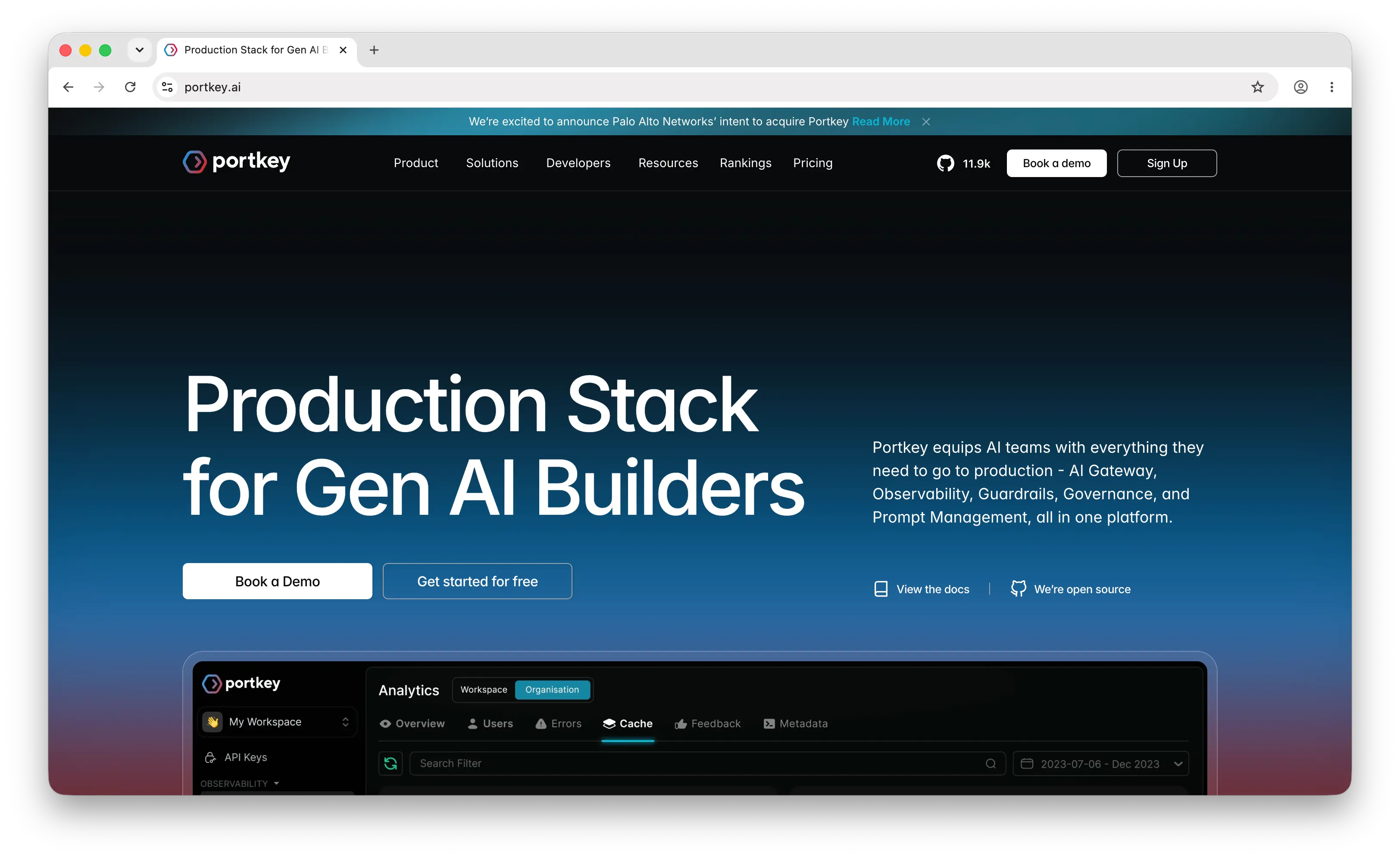Click Get started for free
The height and width of the screenshot is (859, 1400).
point(477,581)
